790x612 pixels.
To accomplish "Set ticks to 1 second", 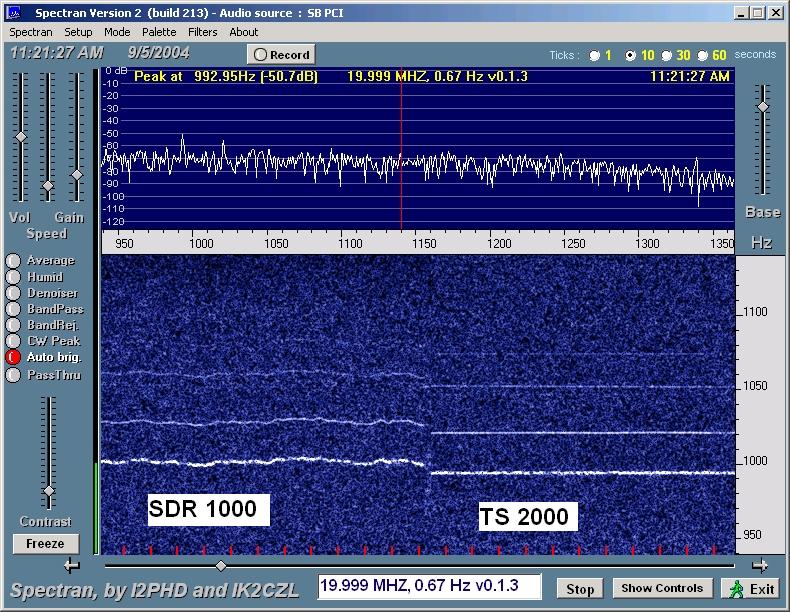I will pyautogui.click(x=596, y=56).
